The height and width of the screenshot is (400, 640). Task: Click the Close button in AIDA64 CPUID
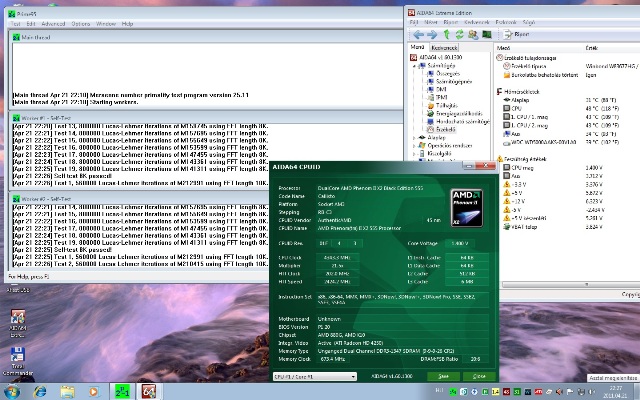click(479, 376)
